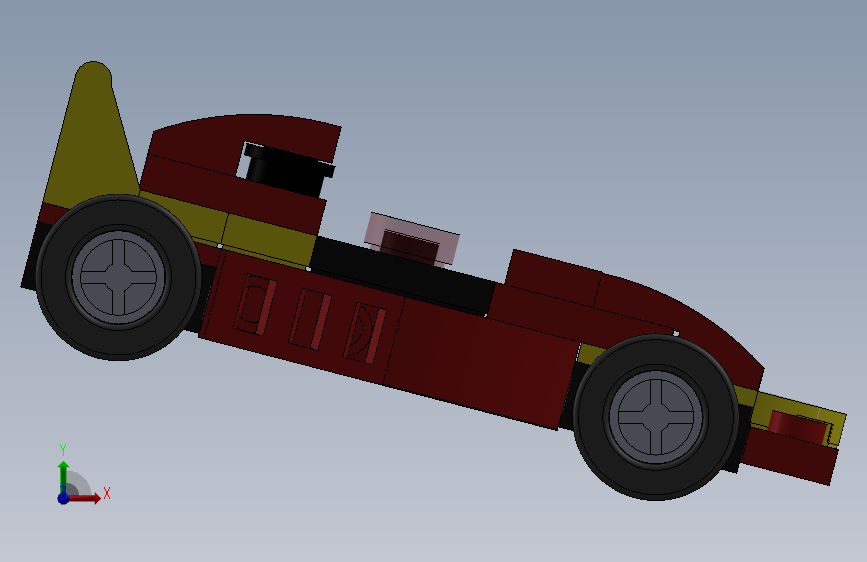Select the translucent pink windshield piece
The height and width of the screenshot is (562, 867).
[x=412, y=239]
